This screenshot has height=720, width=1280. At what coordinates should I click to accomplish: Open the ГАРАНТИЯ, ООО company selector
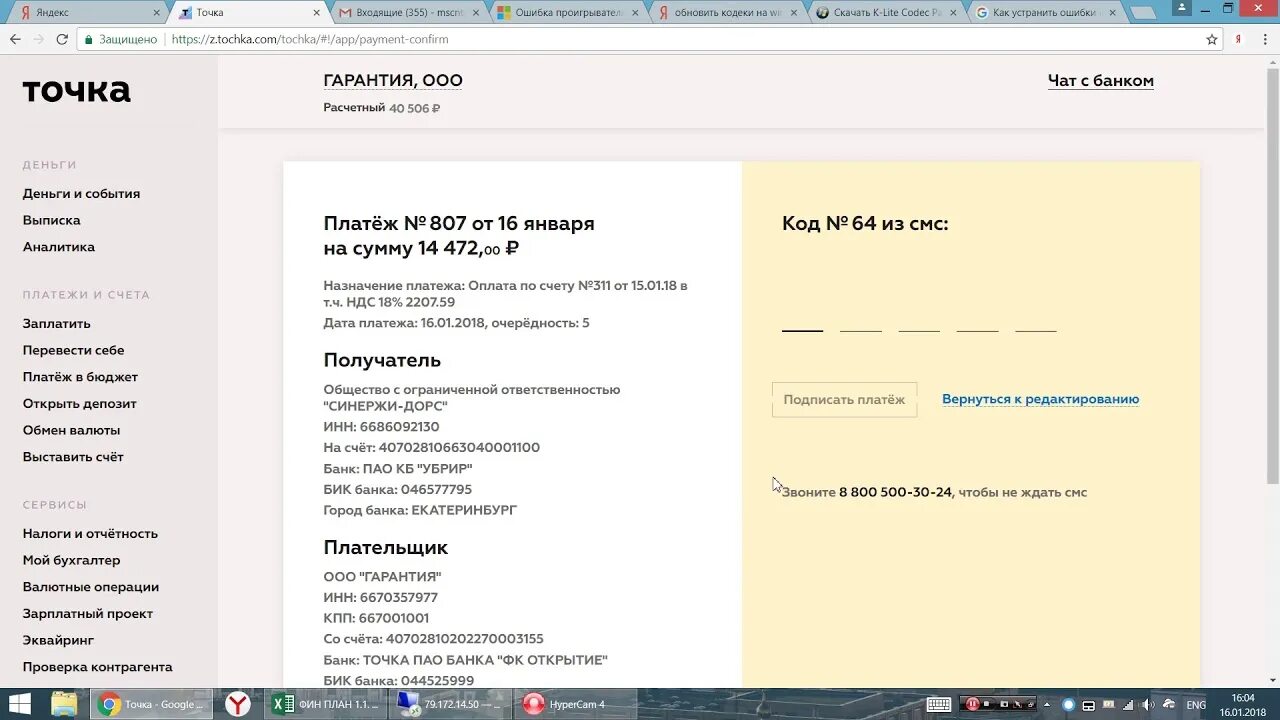[392, 80]
